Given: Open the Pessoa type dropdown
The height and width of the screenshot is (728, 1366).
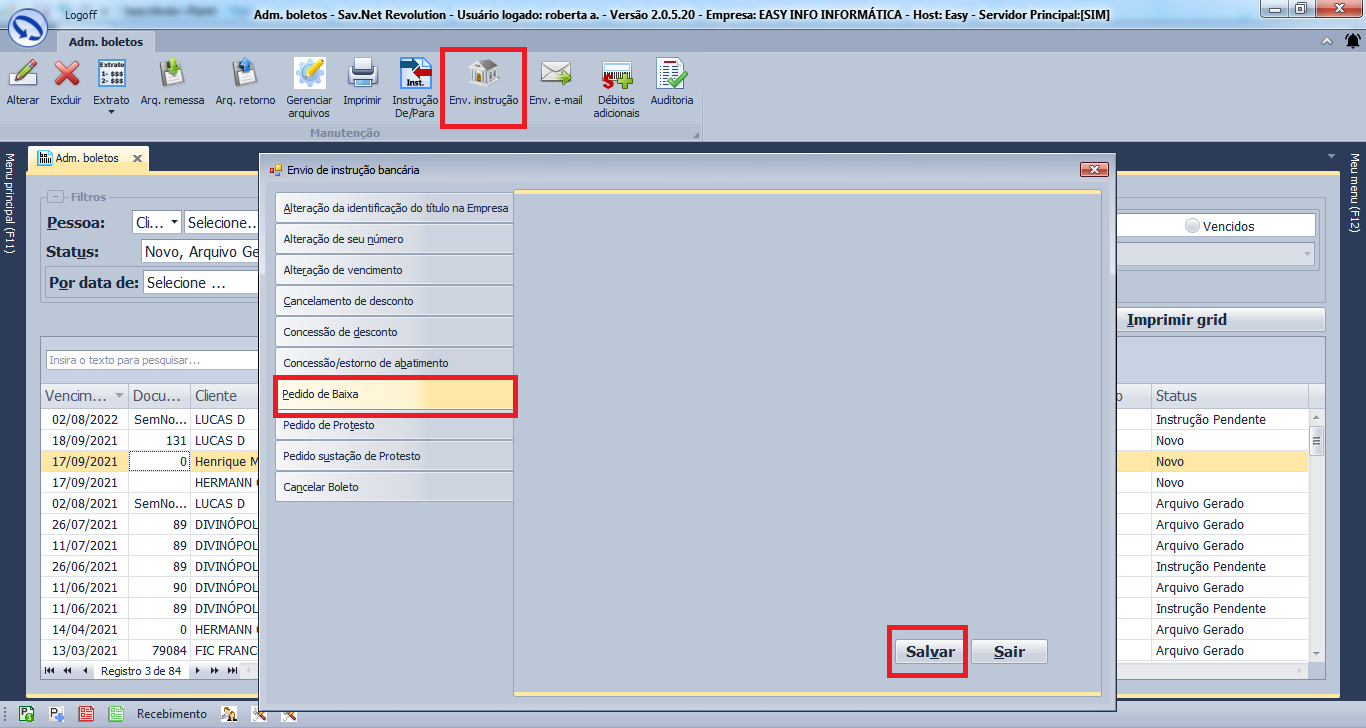Looking at the screenshot, I should click(175, 222).
